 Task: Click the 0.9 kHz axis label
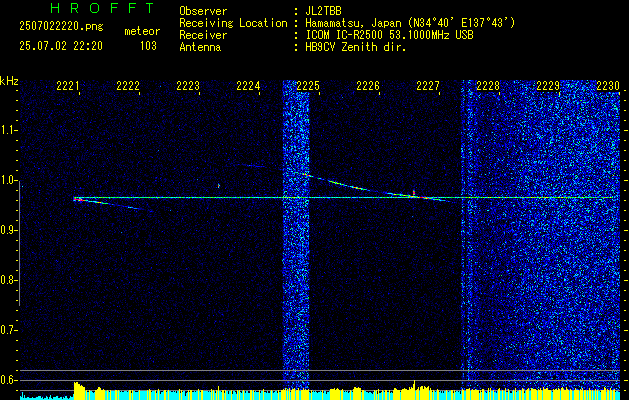[x=8, y=230]
